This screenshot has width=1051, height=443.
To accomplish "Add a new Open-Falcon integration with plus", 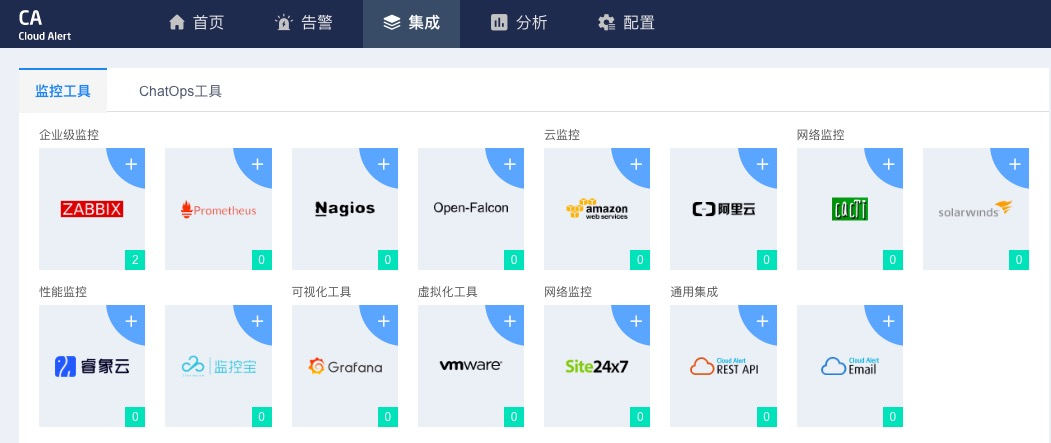I will 509,164.
